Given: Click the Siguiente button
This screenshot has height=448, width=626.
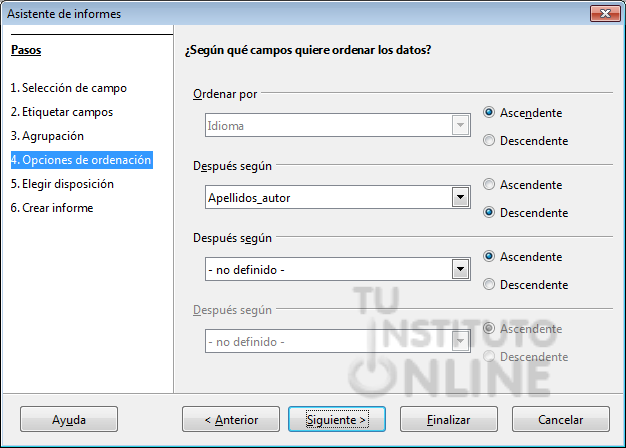Looking at the screenshot, I should coord(337,419).
